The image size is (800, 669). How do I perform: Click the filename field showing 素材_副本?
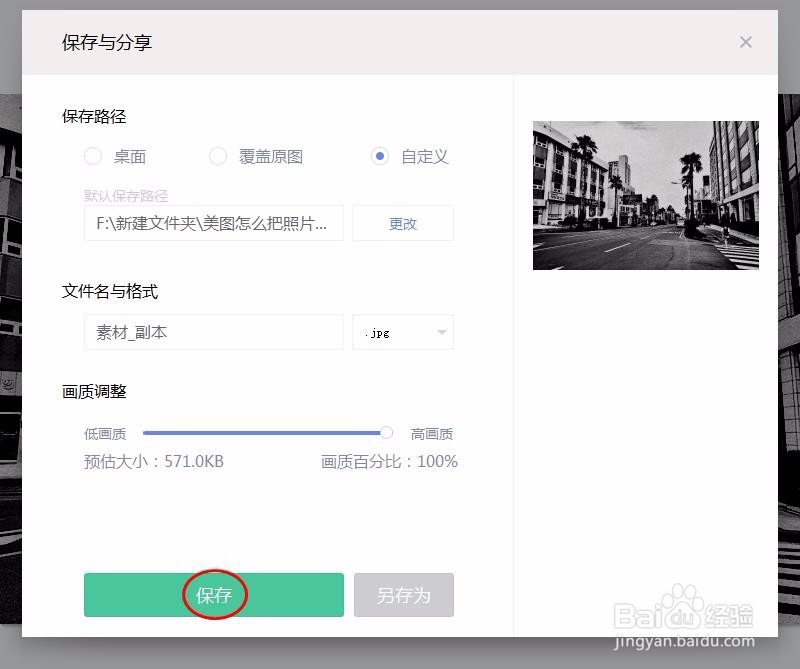click(213, 332)
